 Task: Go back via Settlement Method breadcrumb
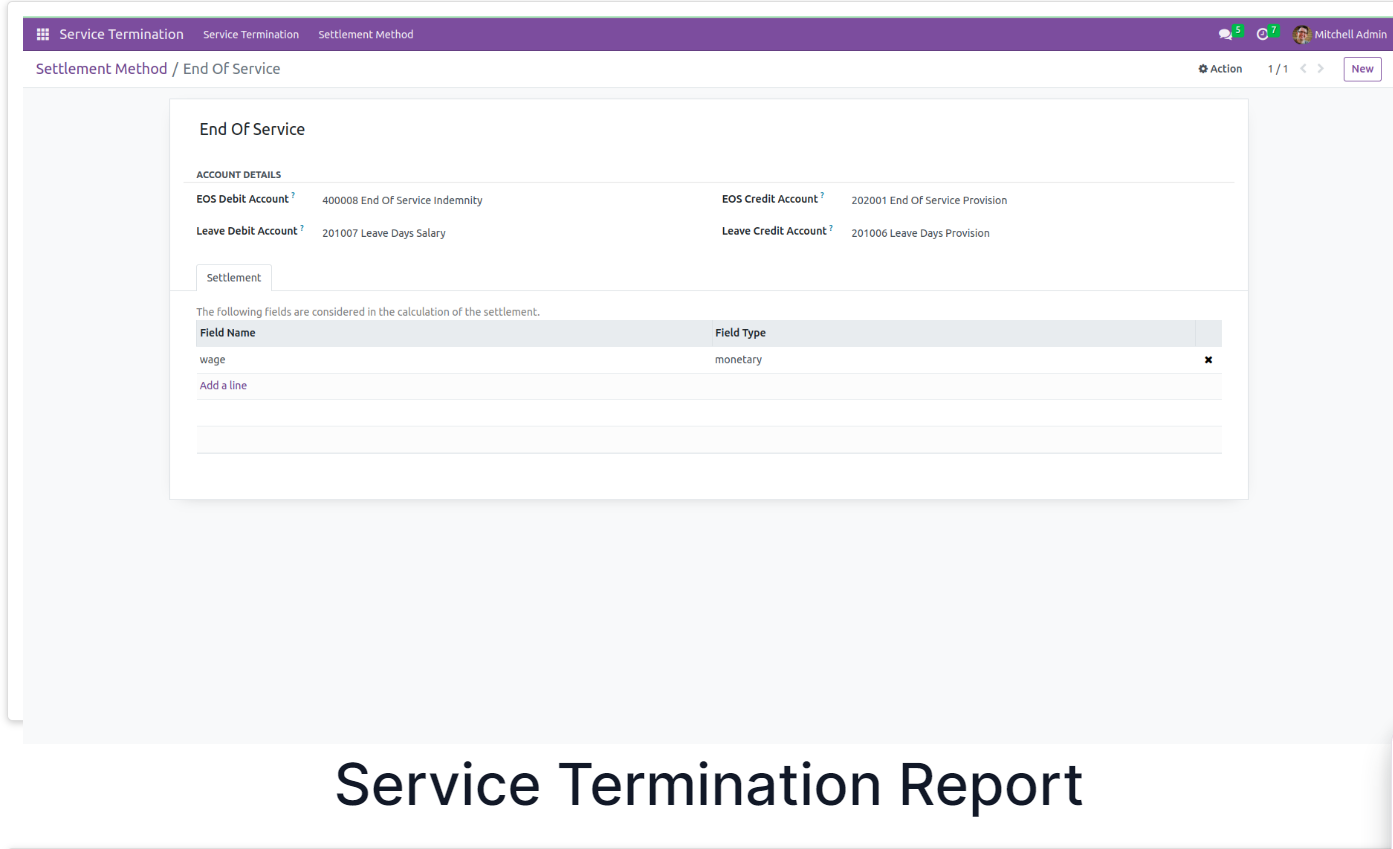point(102,69)
